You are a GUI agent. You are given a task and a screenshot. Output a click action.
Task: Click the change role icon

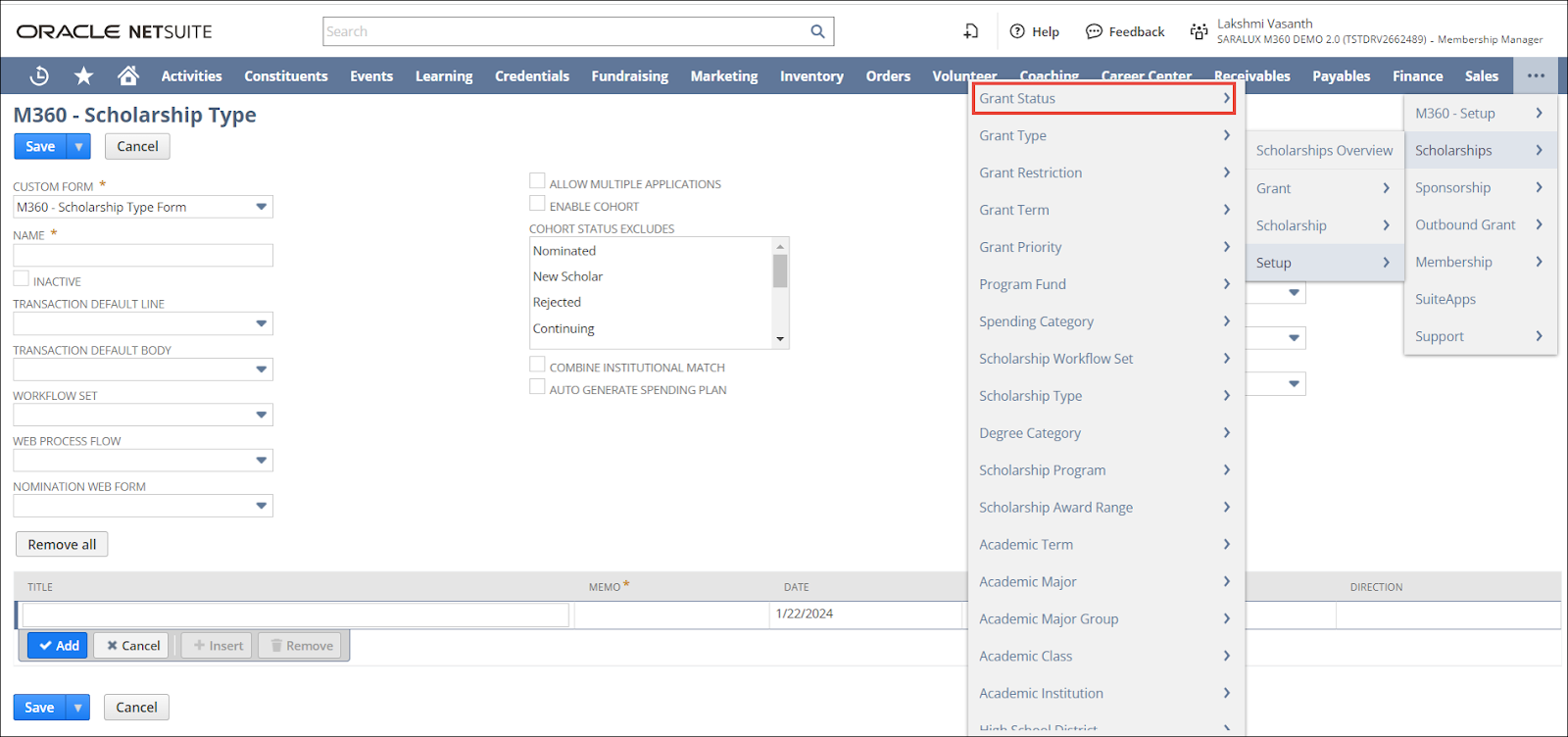point(1198,31)
